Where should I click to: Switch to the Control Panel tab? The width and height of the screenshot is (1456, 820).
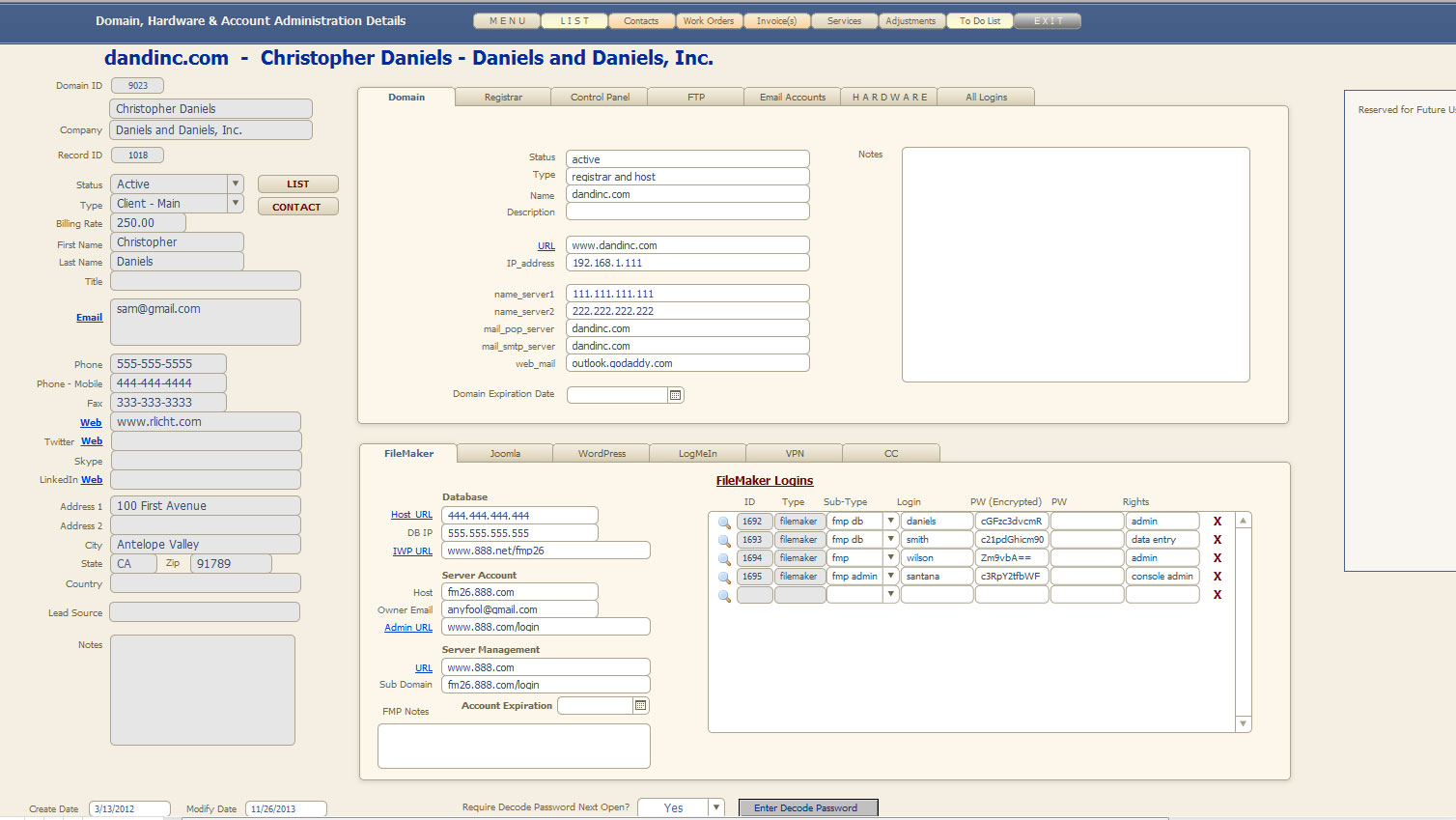(x=600, y=97)
